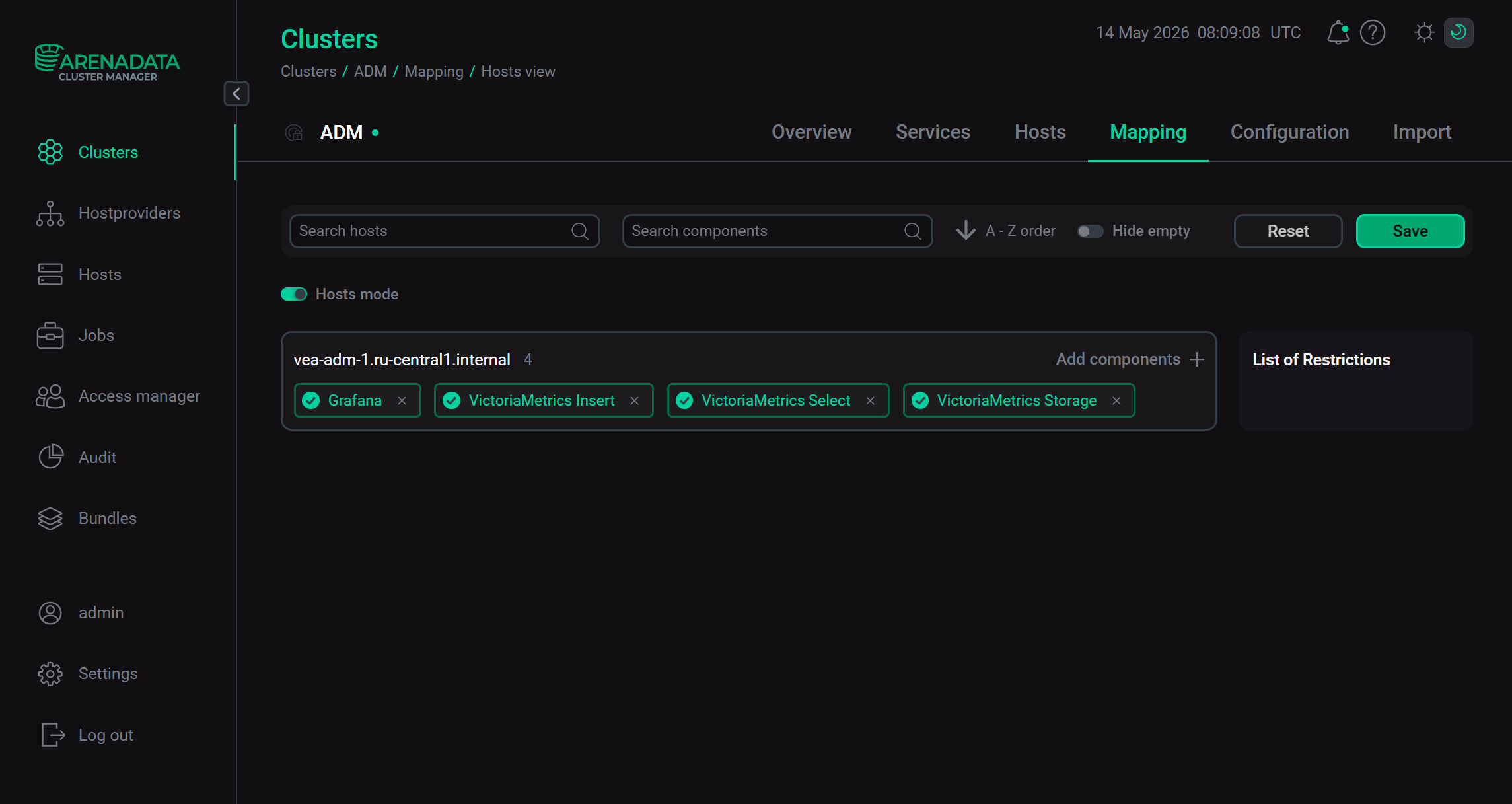This screenshot has width=1512, height=804.
Task: Open Mapping breadcrumb link
Action: tap(434, 71)
